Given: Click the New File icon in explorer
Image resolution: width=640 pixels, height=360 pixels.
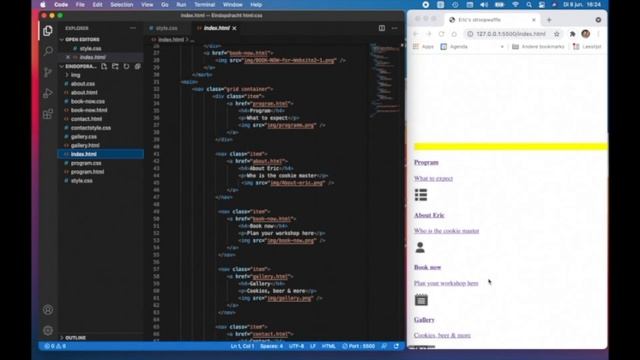Looking at the screenshot, I should (x=104, y=66).
